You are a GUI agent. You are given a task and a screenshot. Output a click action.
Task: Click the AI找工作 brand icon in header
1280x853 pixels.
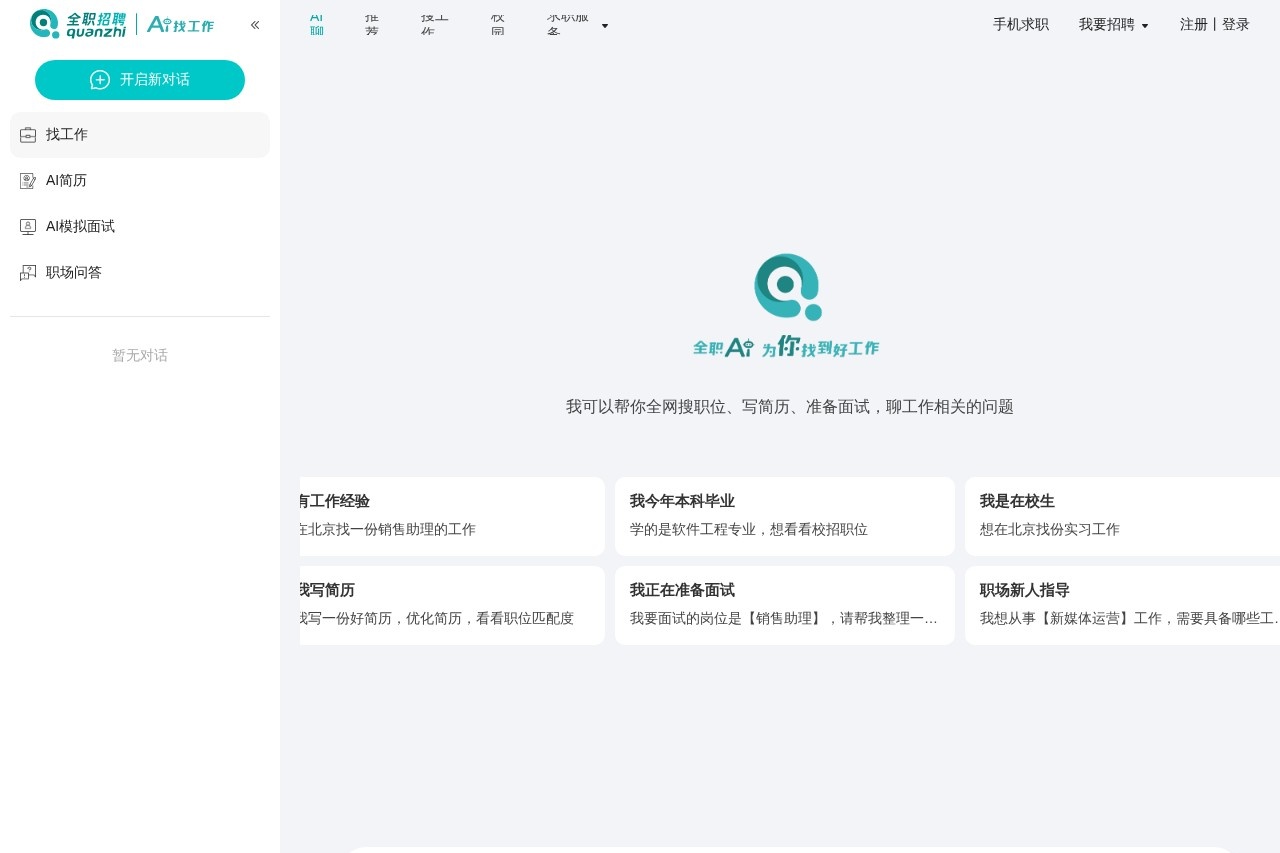click(x=181, y=24)
